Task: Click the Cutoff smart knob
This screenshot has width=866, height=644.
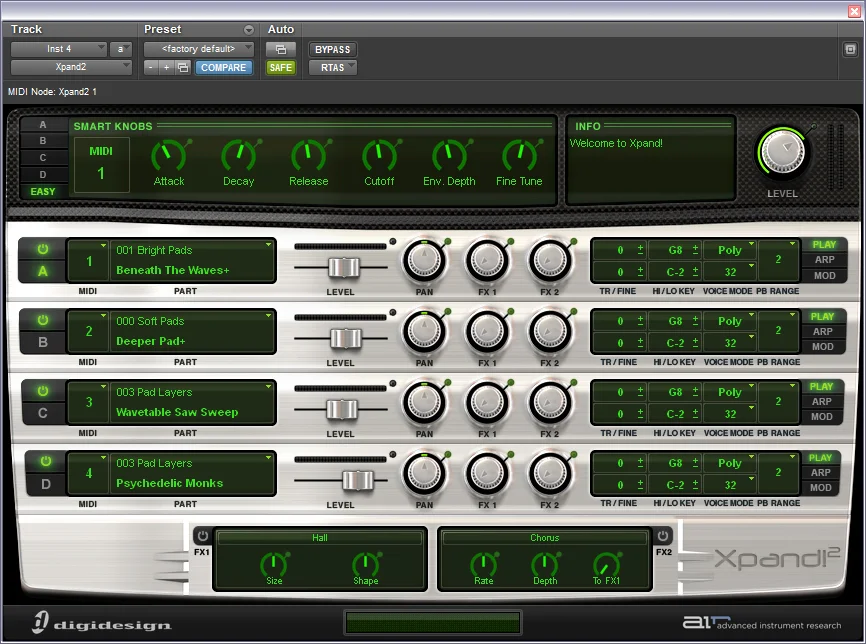Action: coord(379,157)
